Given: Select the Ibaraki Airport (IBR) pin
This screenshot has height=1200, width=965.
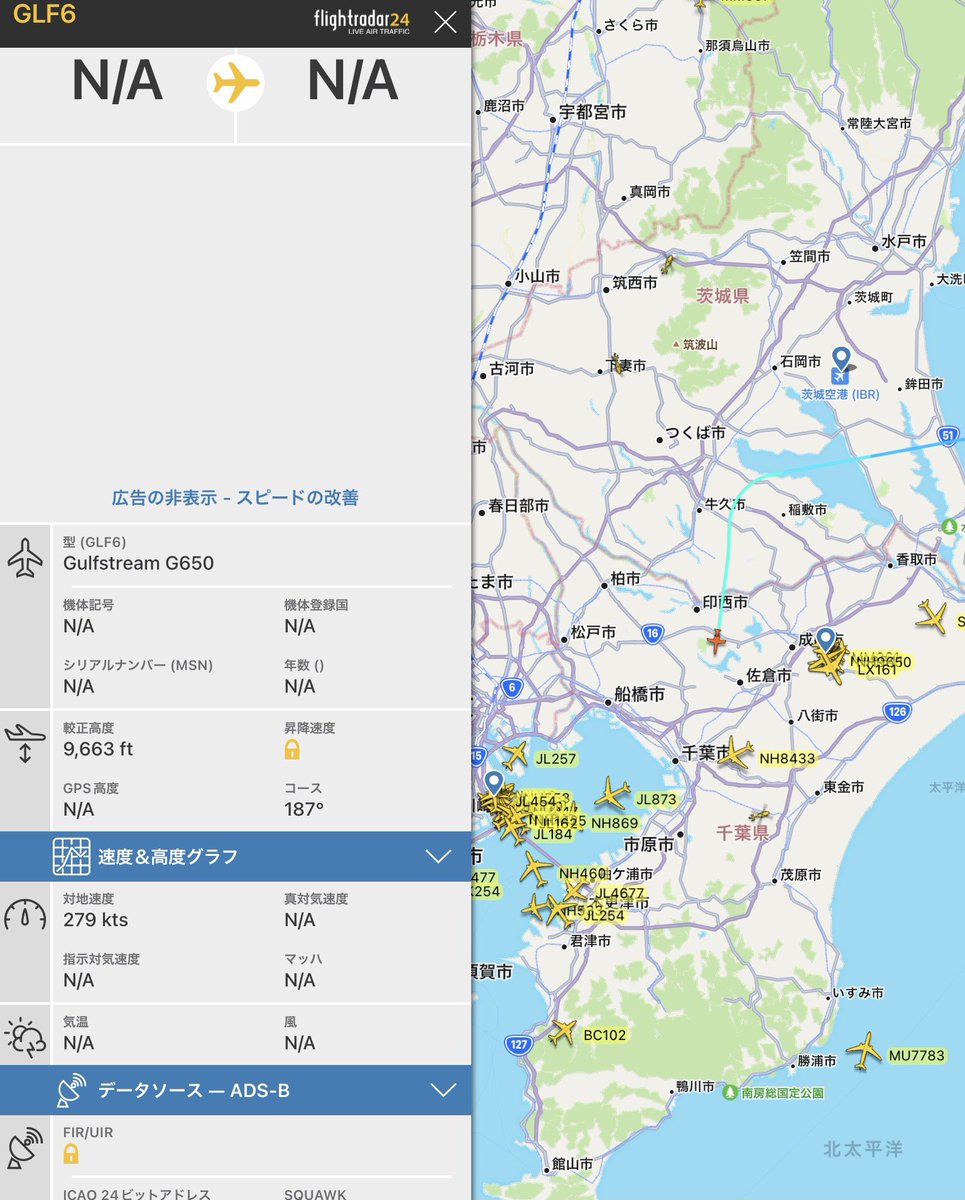Looking at the screenshot, I should click(x=842, y=364).
